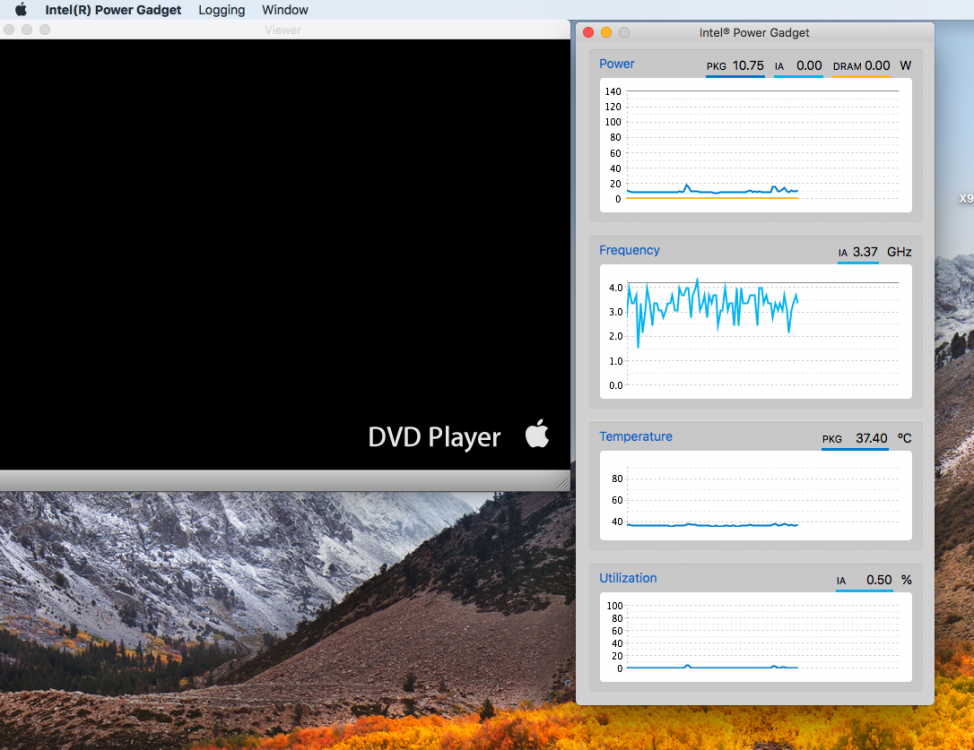Open the Apple menu
The image size is (974, 750).
tap(21, 9)
